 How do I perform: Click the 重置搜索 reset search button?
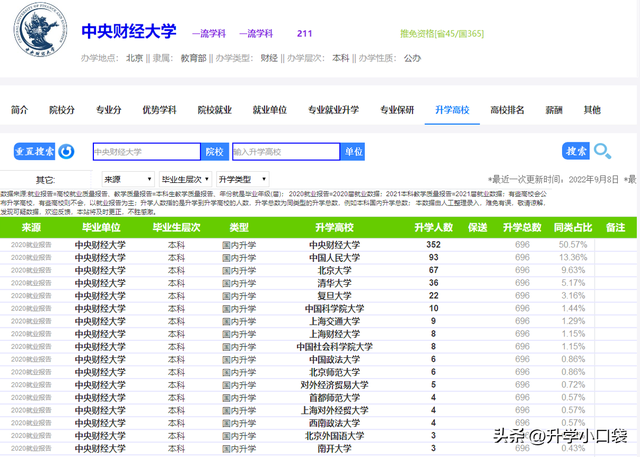point(35,151)
